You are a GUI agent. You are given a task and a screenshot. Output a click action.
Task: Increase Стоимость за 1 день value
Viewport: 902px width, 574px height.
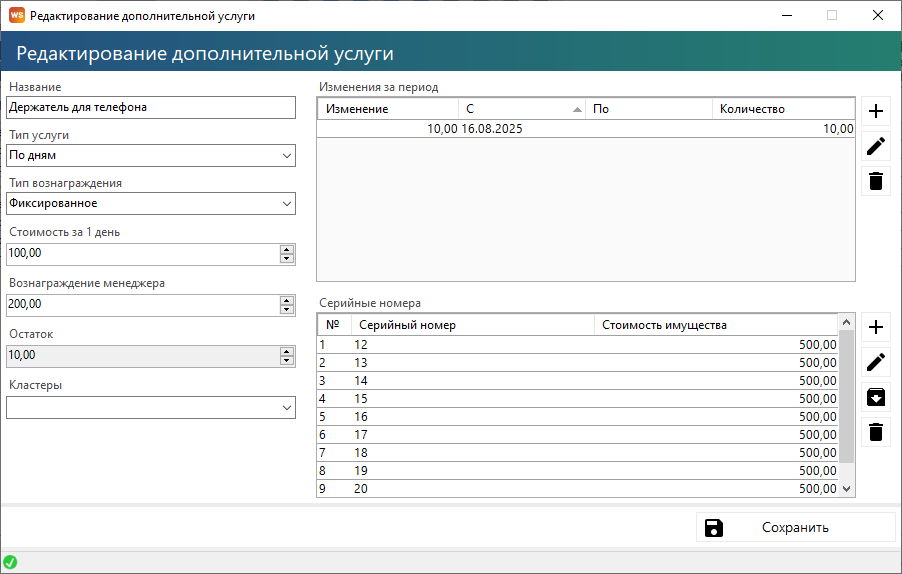click(287, 249)
